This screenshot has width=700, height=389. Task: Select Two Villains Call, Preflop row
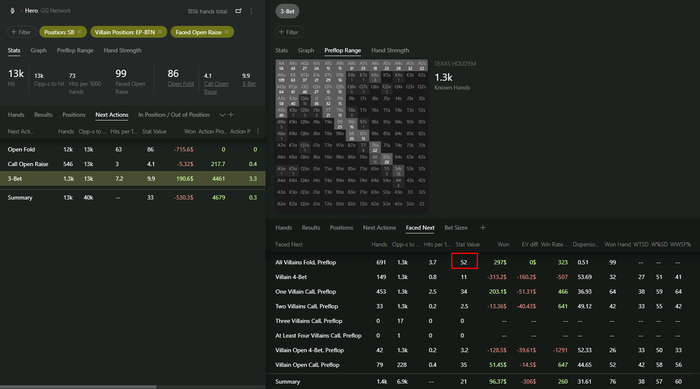click(x=483, y=306)
